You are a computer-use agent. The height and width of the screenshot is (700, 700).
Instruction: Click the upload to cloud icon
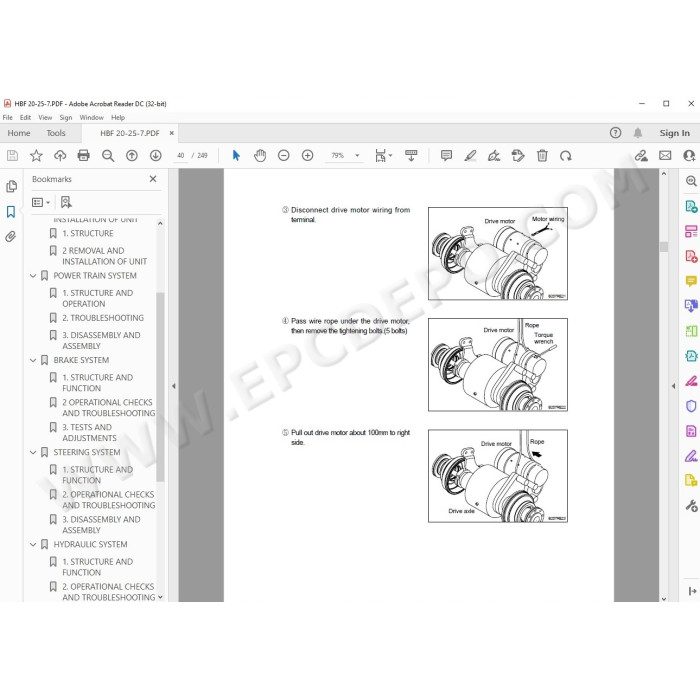point(60,155)
